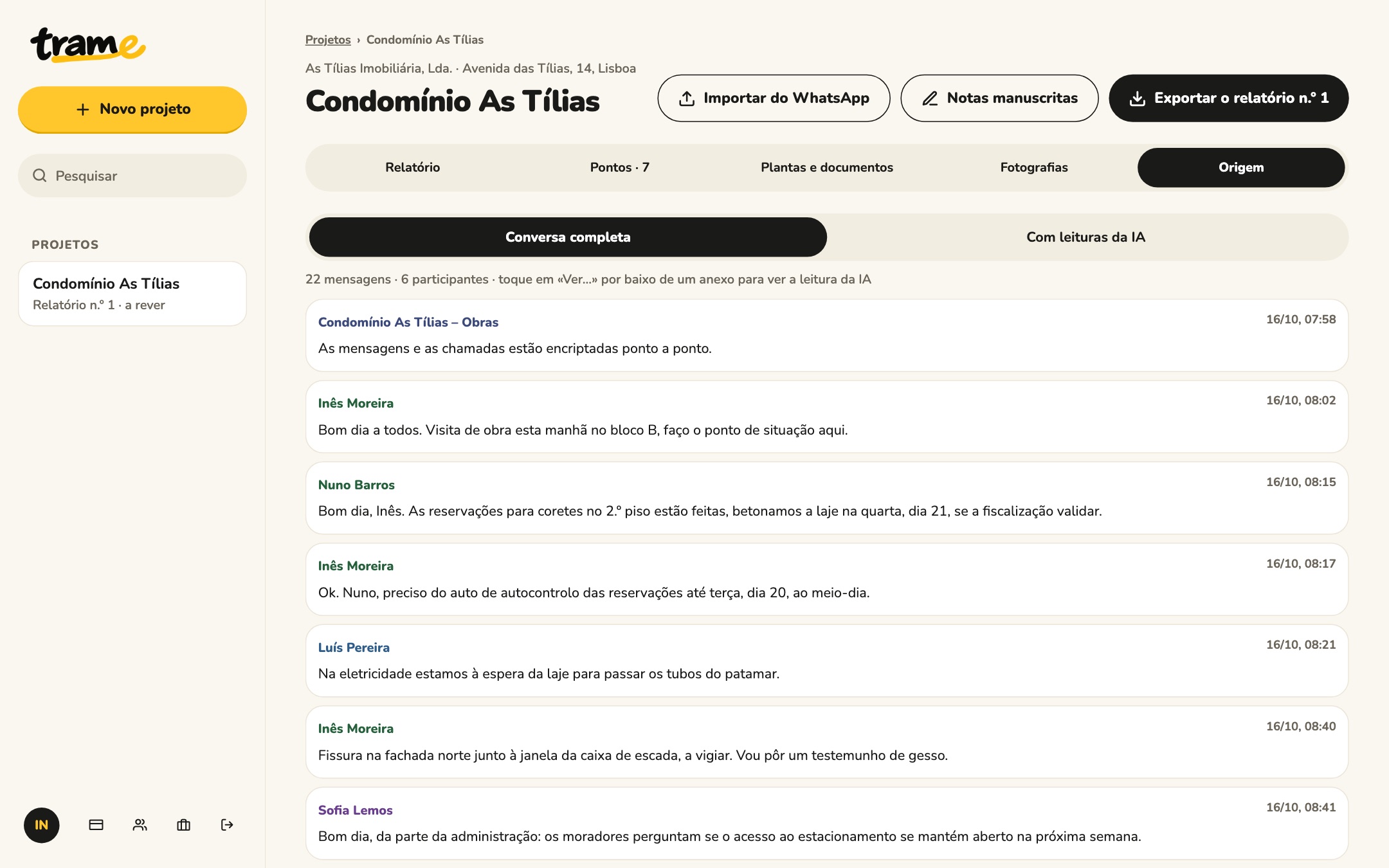
Task: Follow the Projetos breadcrumb link
Action: pyautogui.click(x=328, y=40)
